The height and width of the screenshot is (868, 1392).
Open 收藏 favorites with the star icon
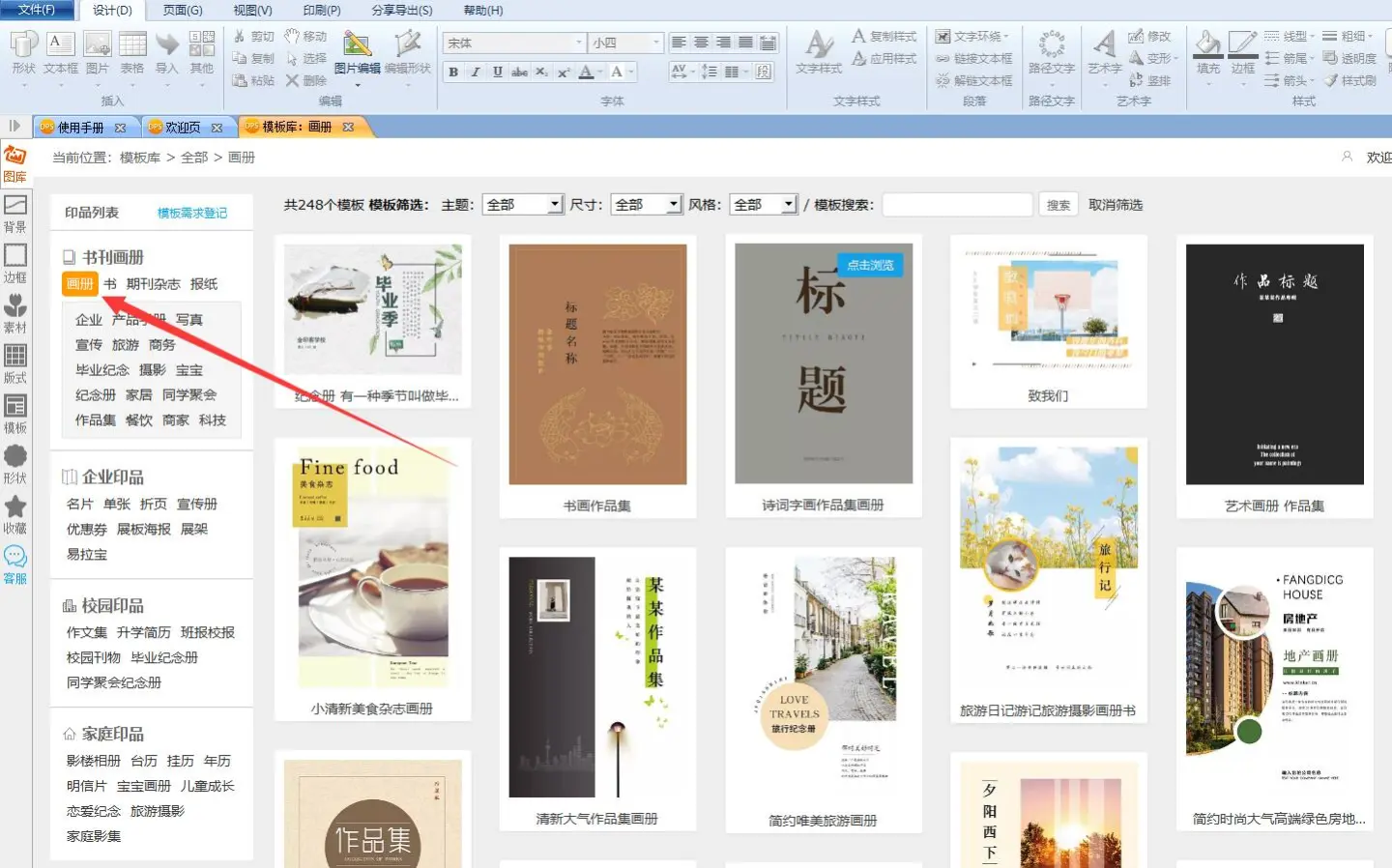click(x=15, y=514)
